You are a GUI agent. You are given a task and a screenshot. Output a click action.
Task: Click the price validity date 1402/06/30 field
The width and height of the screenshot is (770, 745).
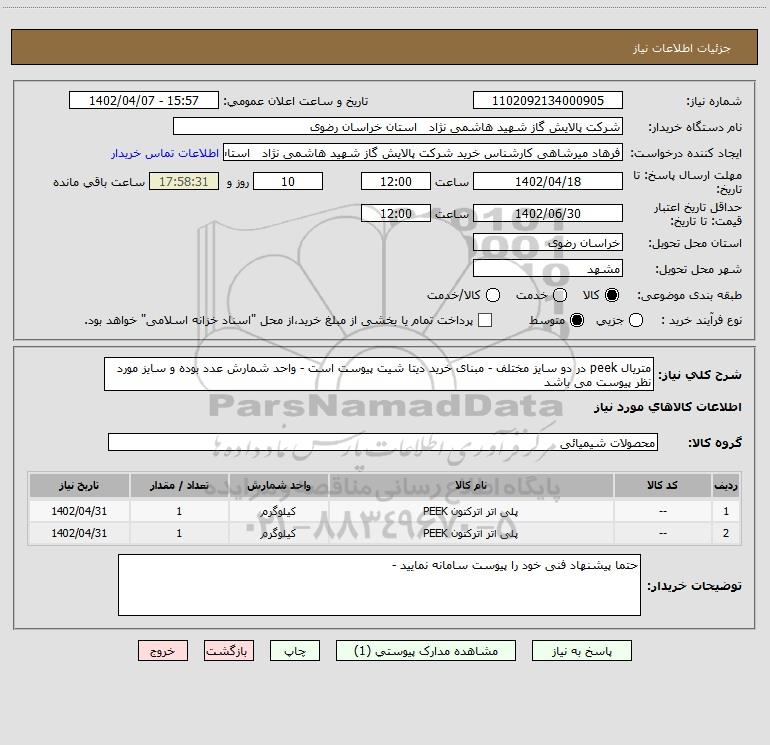click(547, 214)
